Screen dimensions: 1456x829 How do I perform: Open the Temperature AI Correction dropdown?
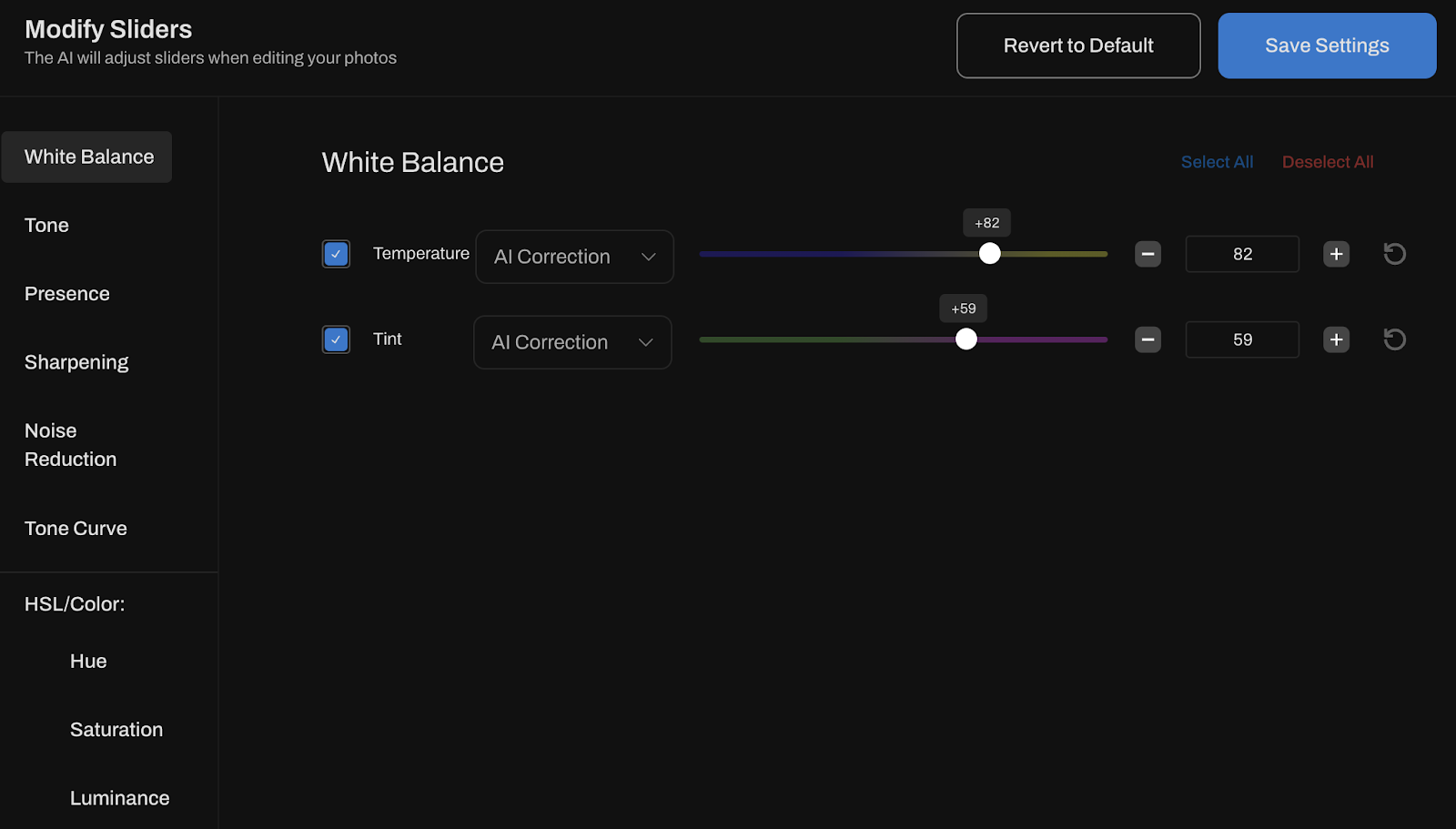574,257
